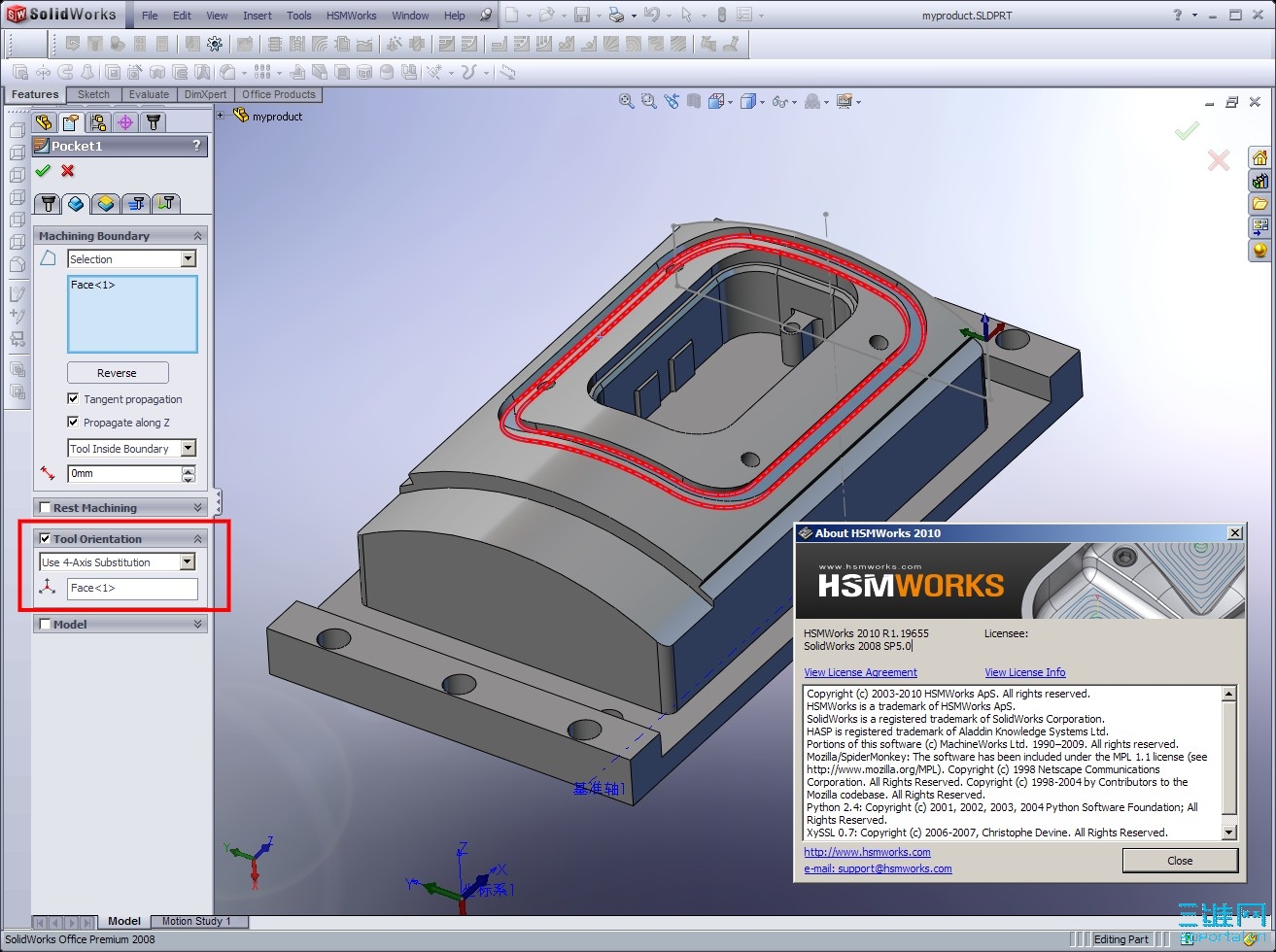Viewport: 1276px width, 952px height.
Task: Click the Tool Orientation Face<1> field
Action: (132, 588)
